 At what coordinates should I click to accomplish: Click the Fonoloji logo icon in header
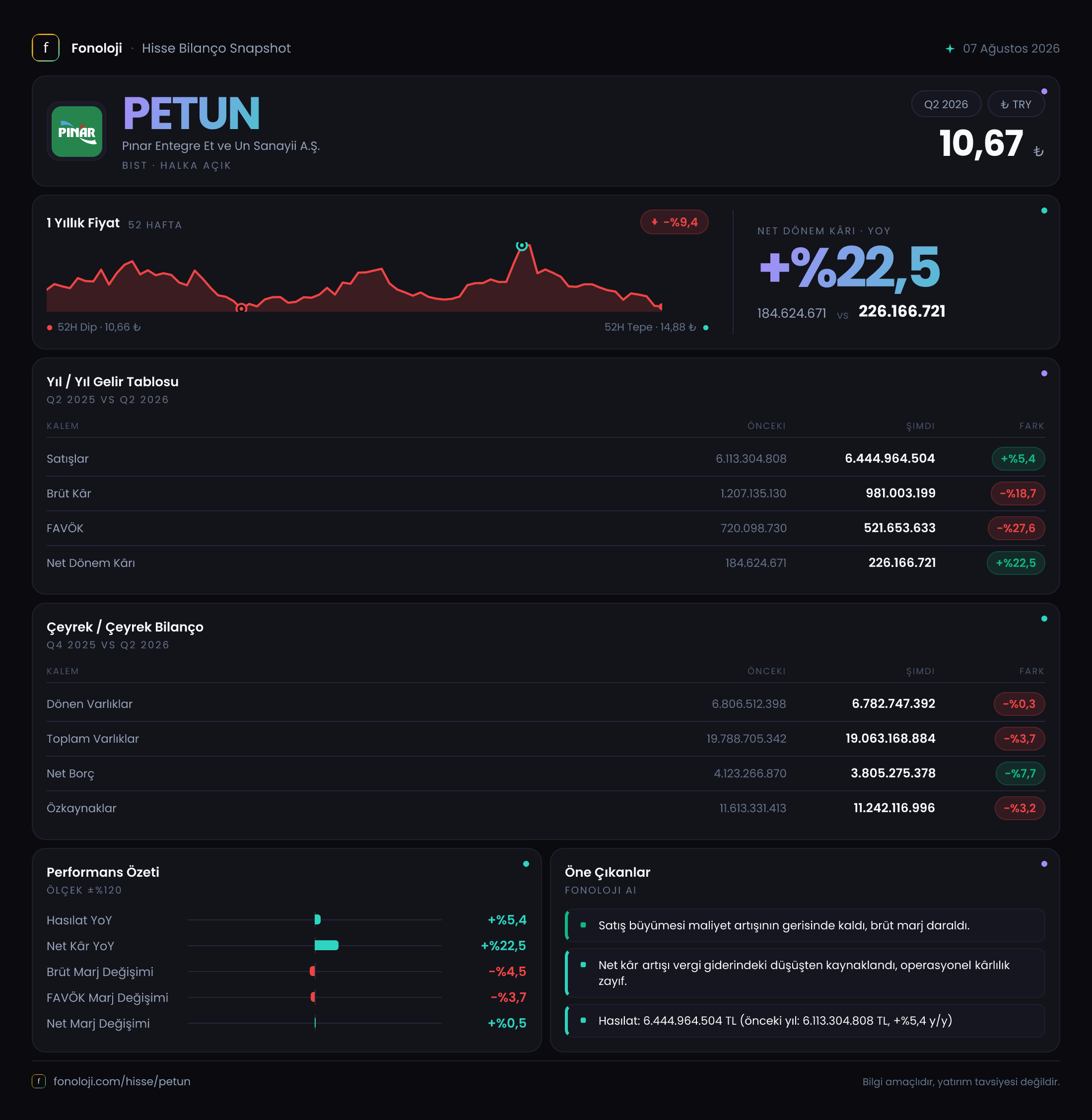click(x=45, y=48)
